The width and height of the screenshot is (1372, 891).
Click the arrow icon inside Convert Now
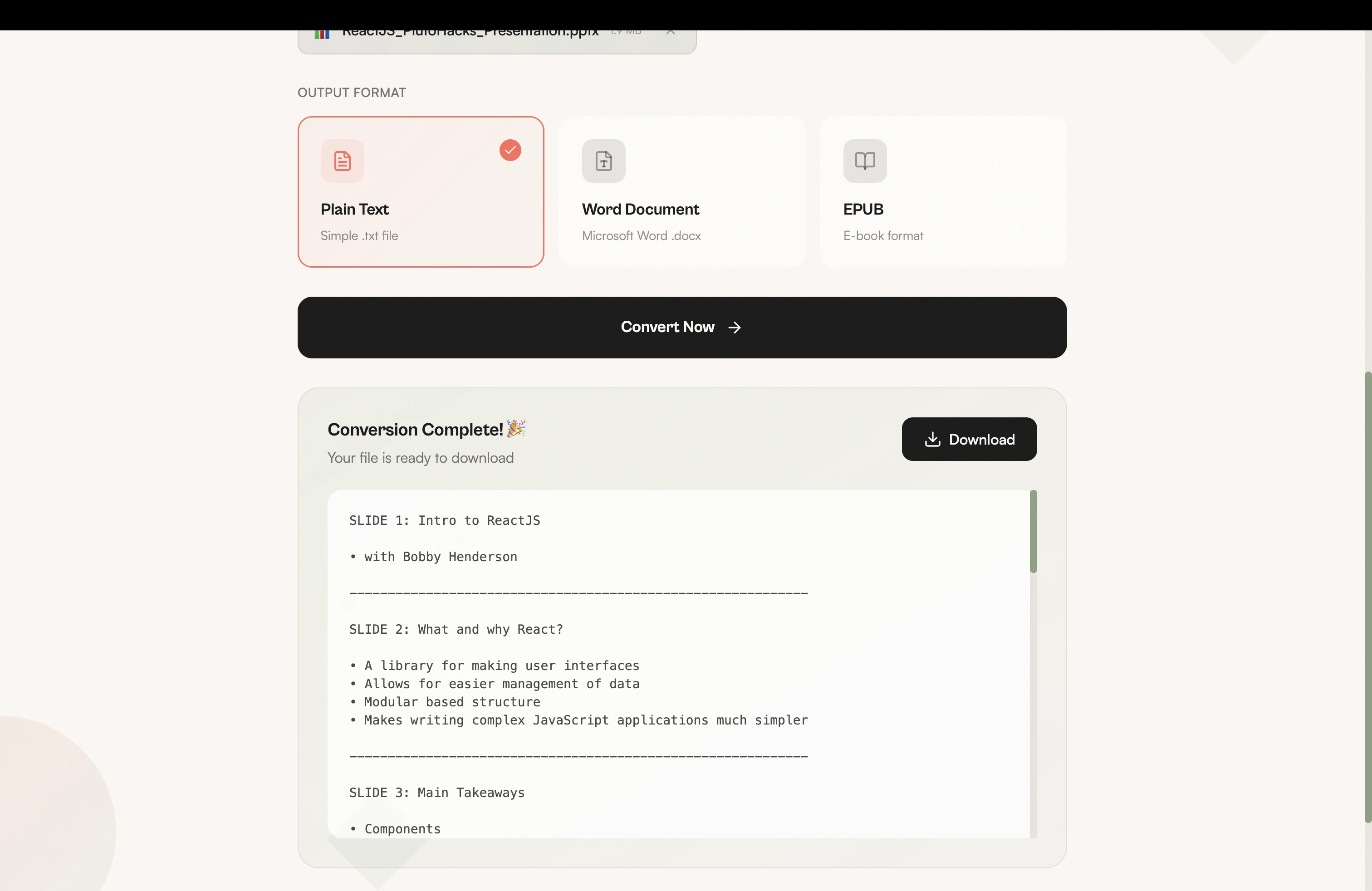pyautogui.click(x=735, y=328)
